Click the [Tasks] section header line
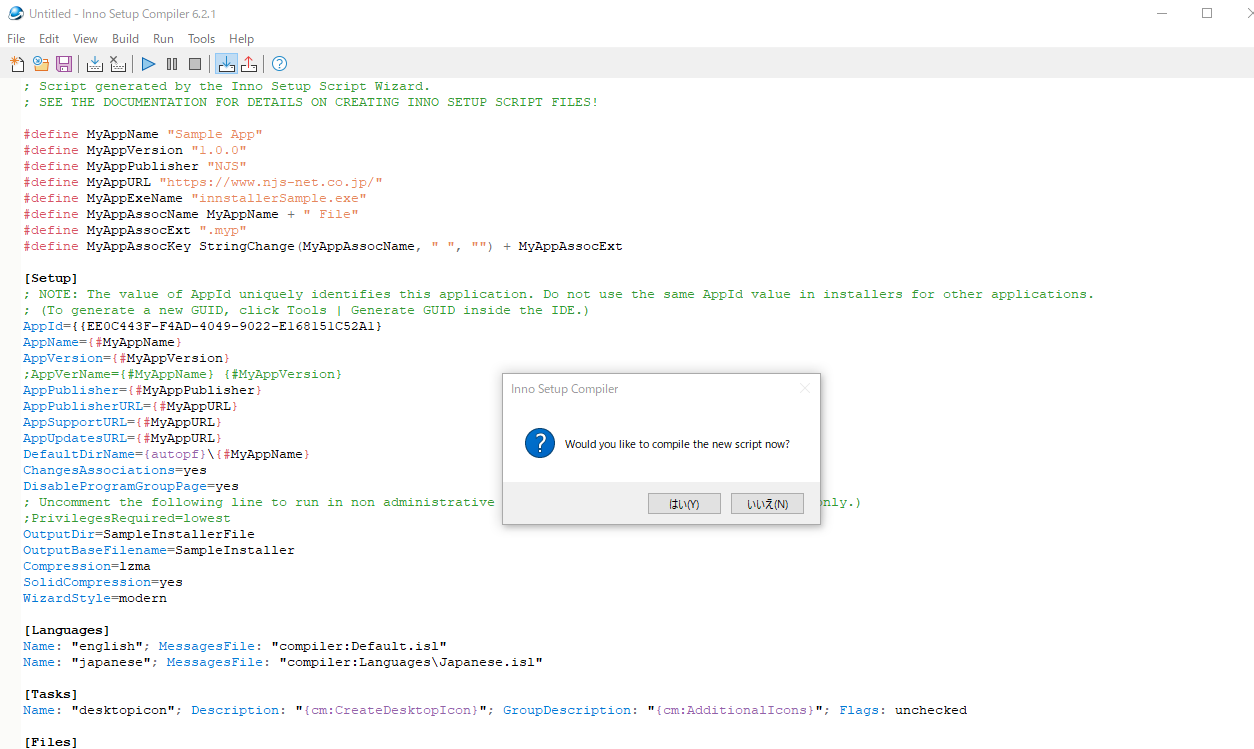 [50, 694]
